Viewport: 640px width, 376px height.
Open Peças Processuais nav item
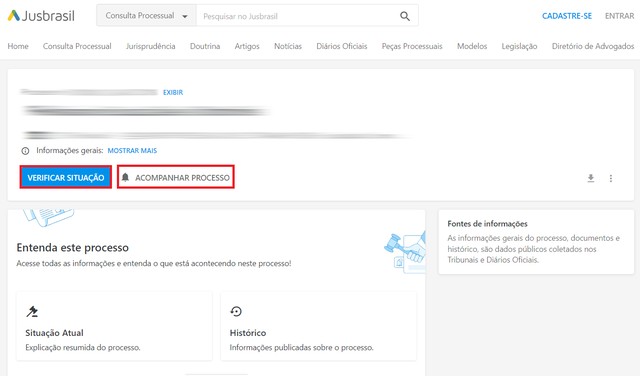[x=412, y=46]
